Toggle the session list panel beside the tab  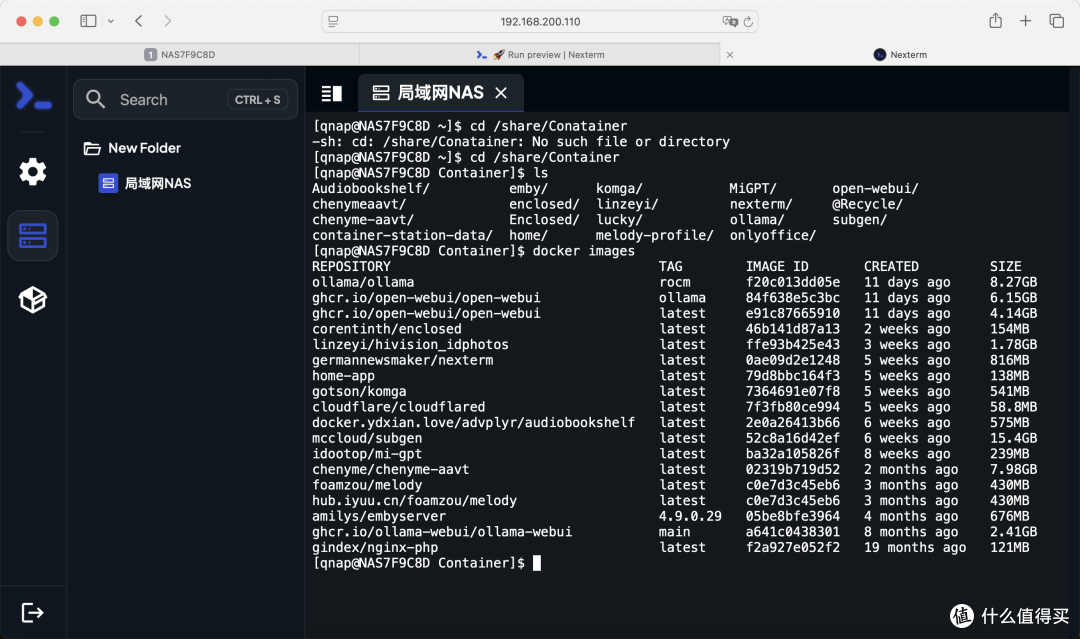click(331, 92)
